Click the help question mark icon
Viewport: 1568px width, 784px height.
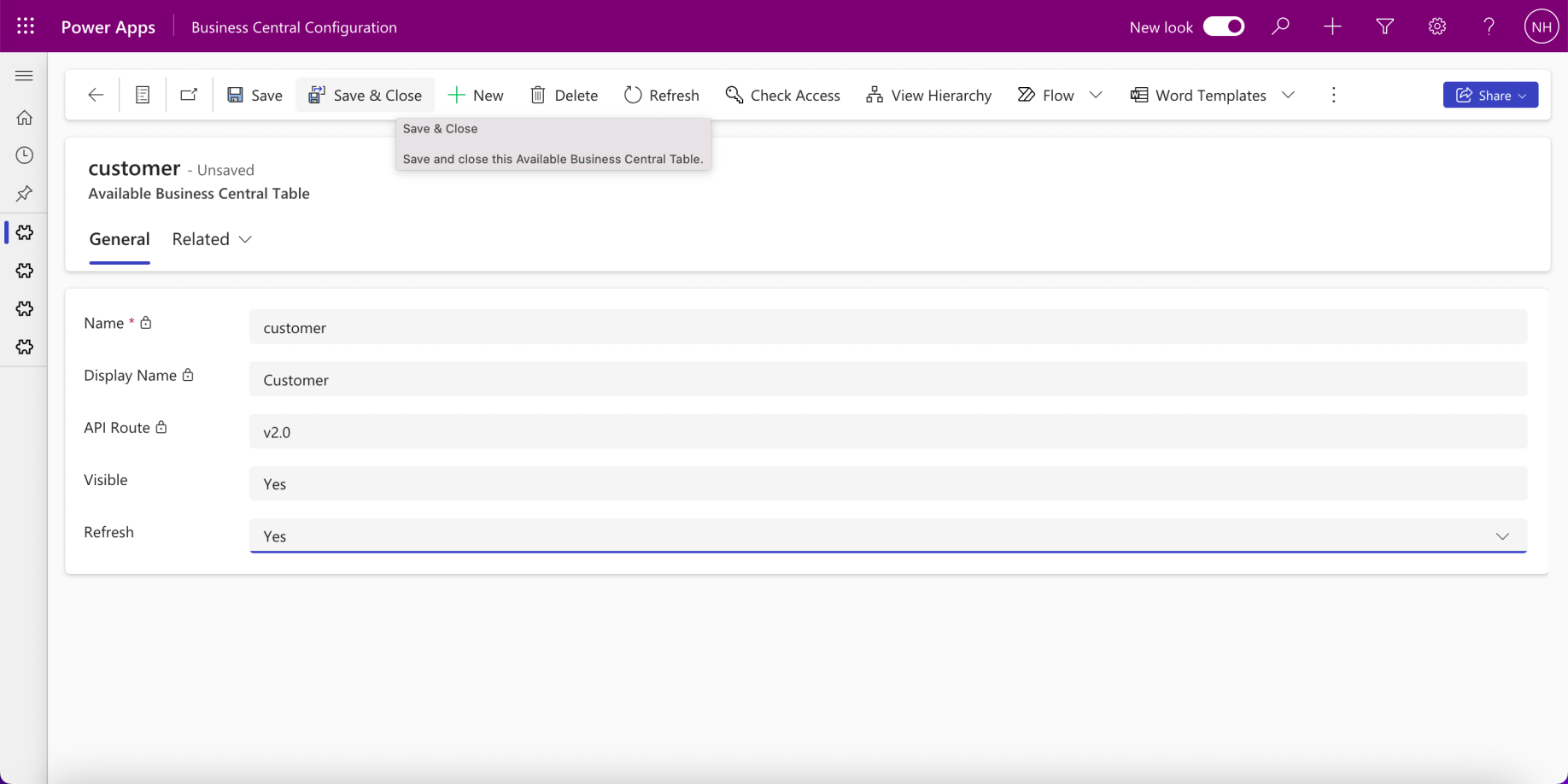(1489, 26)
